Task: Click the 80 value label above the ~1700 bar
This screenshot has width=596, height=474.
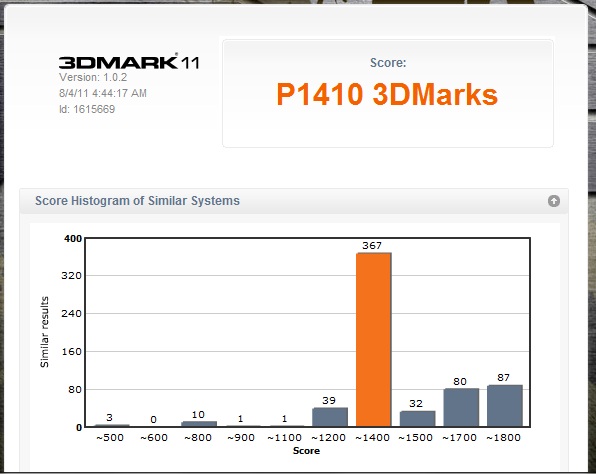Action: tap(460, 381)
